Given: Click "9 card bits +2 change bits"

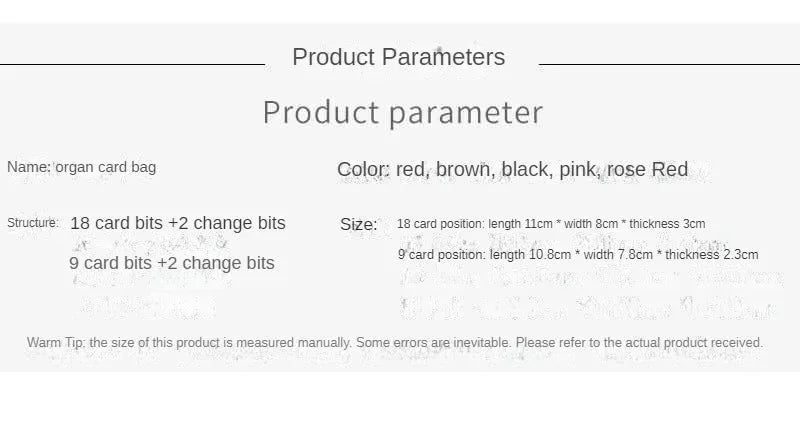Looking at the screenshot, I should tap(171, 263).
